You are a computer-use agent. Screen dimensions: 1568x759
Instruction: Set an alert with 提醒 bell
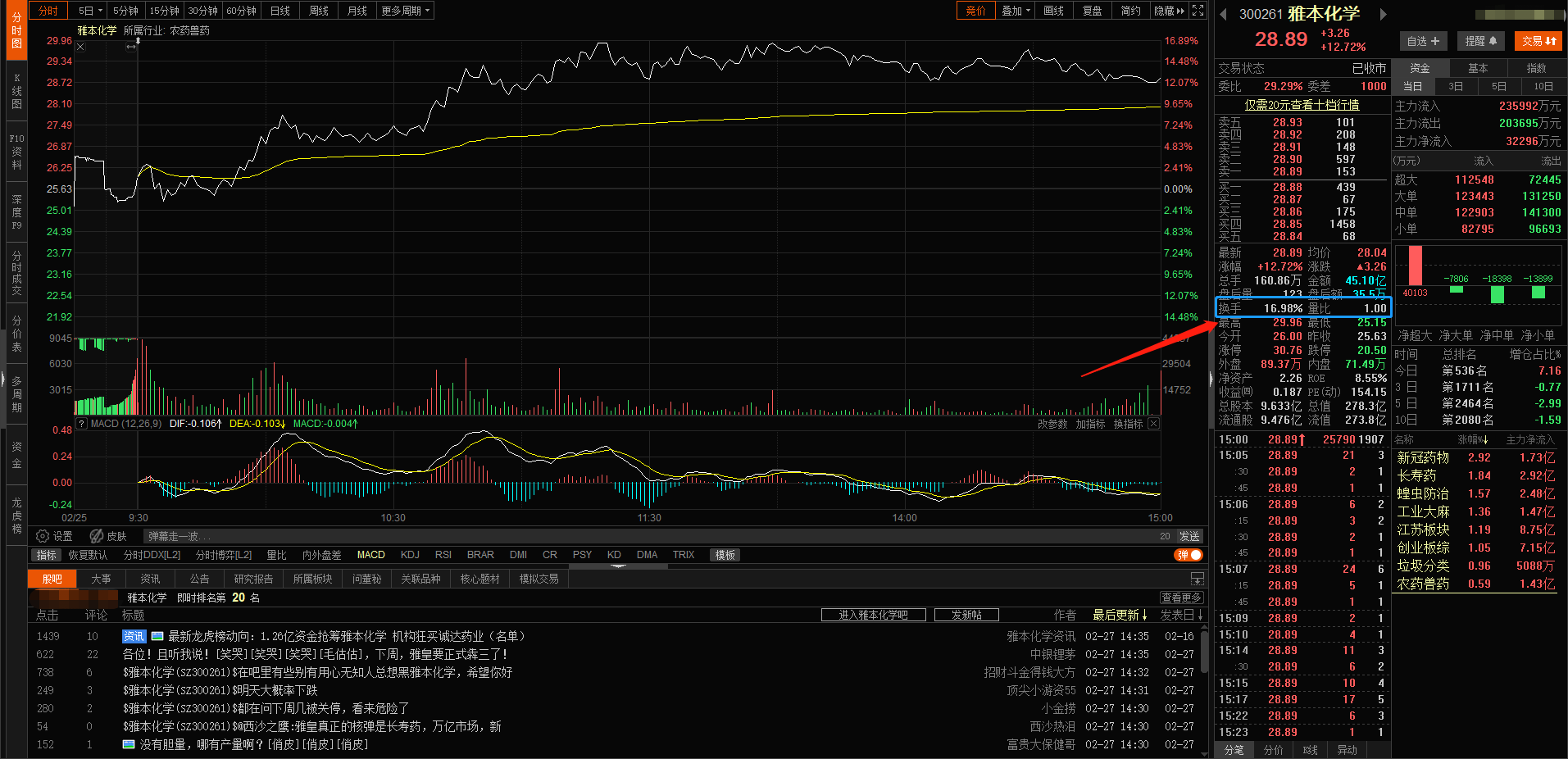click(1481, 41)
